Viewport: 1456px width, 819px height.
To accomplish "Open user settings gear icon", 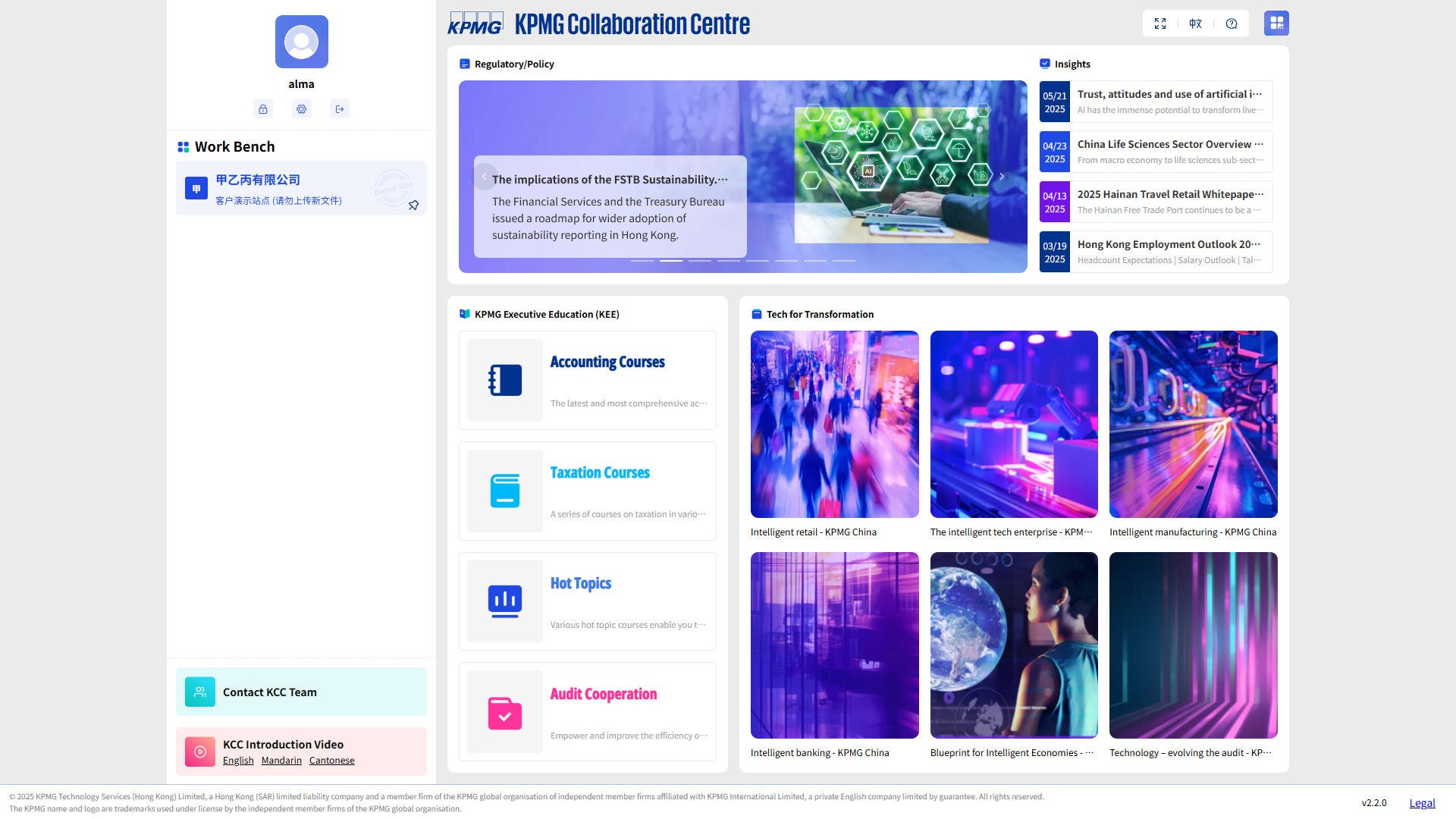I will [302, 109].
